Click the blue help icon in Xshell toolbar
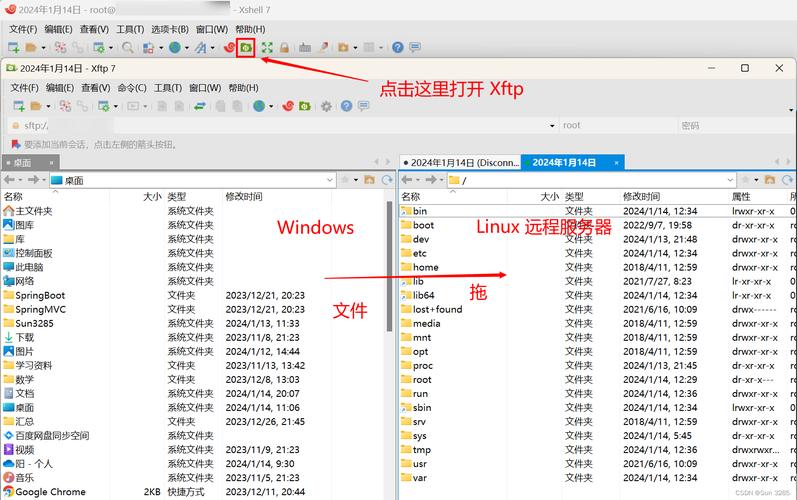The image size is (797, 500). point(398,48)
